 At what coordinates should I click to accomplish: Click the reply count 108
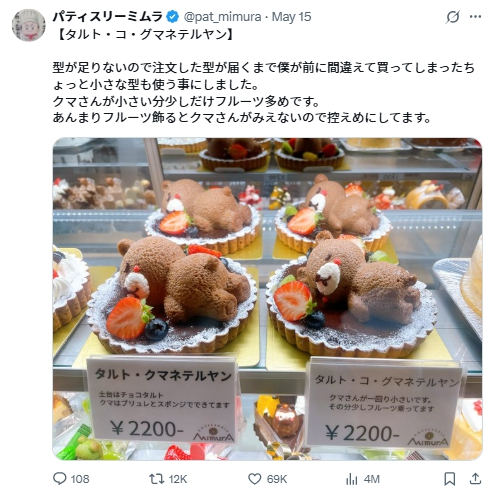(x=80, y=479)
